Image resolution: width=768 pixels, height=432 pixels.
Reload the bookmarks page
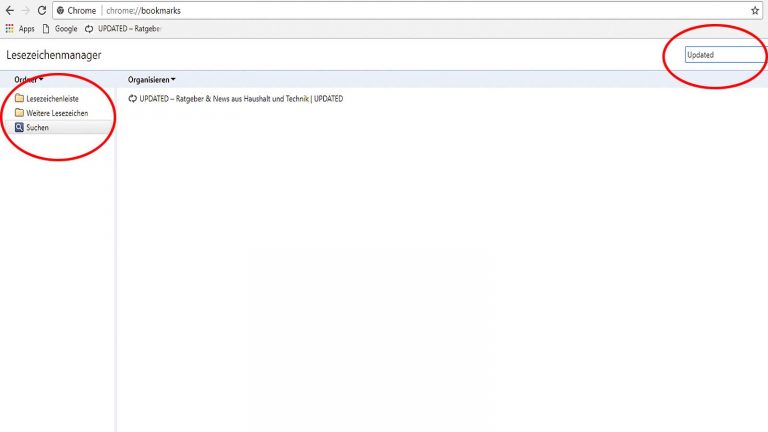pyautogui.click(x=42, y=10)
